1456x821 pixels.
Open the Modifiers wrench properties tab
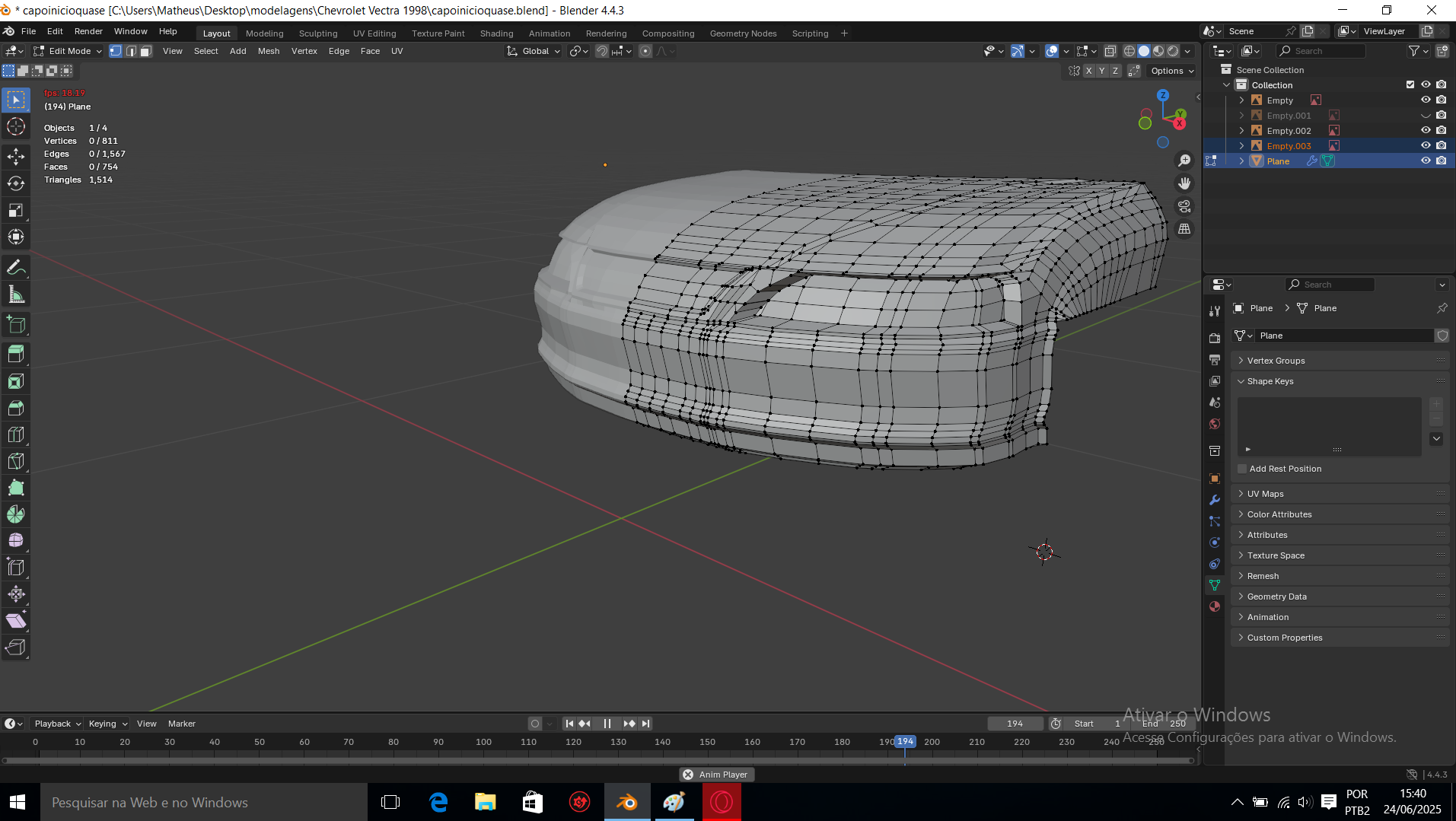click(1215, 500)
